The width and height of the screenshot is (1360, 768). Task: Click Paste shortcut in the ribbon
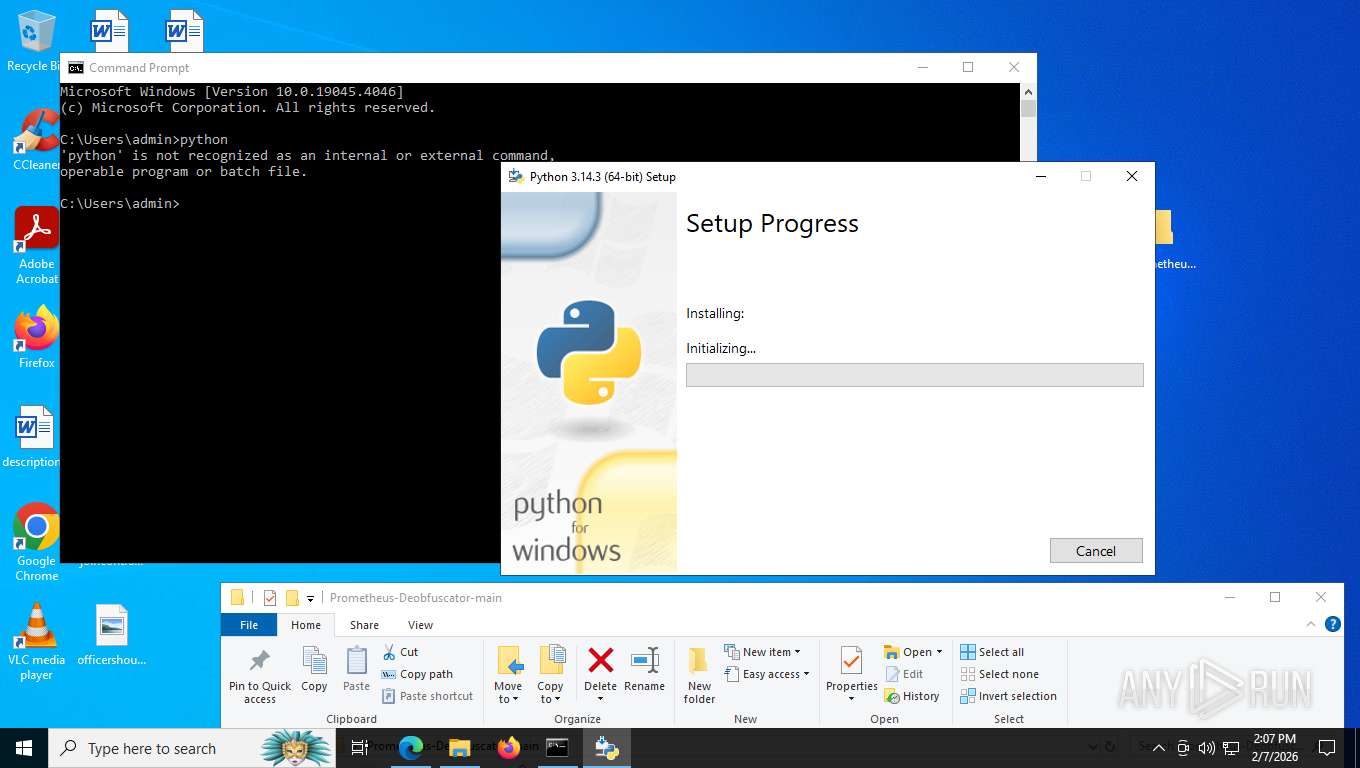point(427,696)
